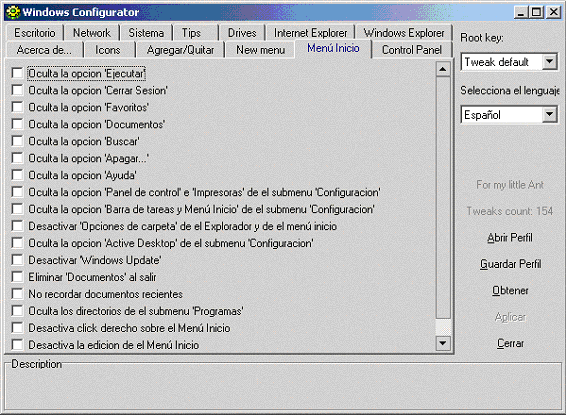Check 'Desactiva click derecho sobre el Menú Inicio'

click(x=17, y=328)
